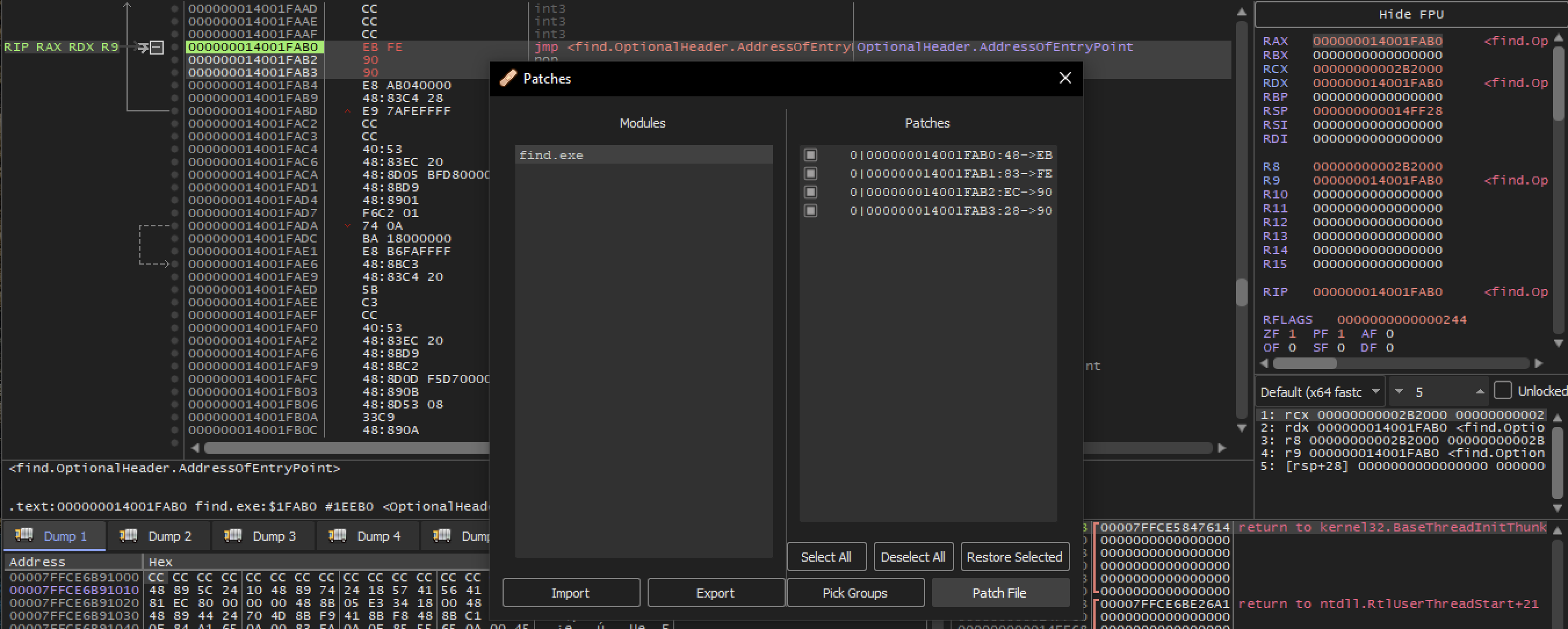Enable the Unlocked checkbox

point(1502,391)
